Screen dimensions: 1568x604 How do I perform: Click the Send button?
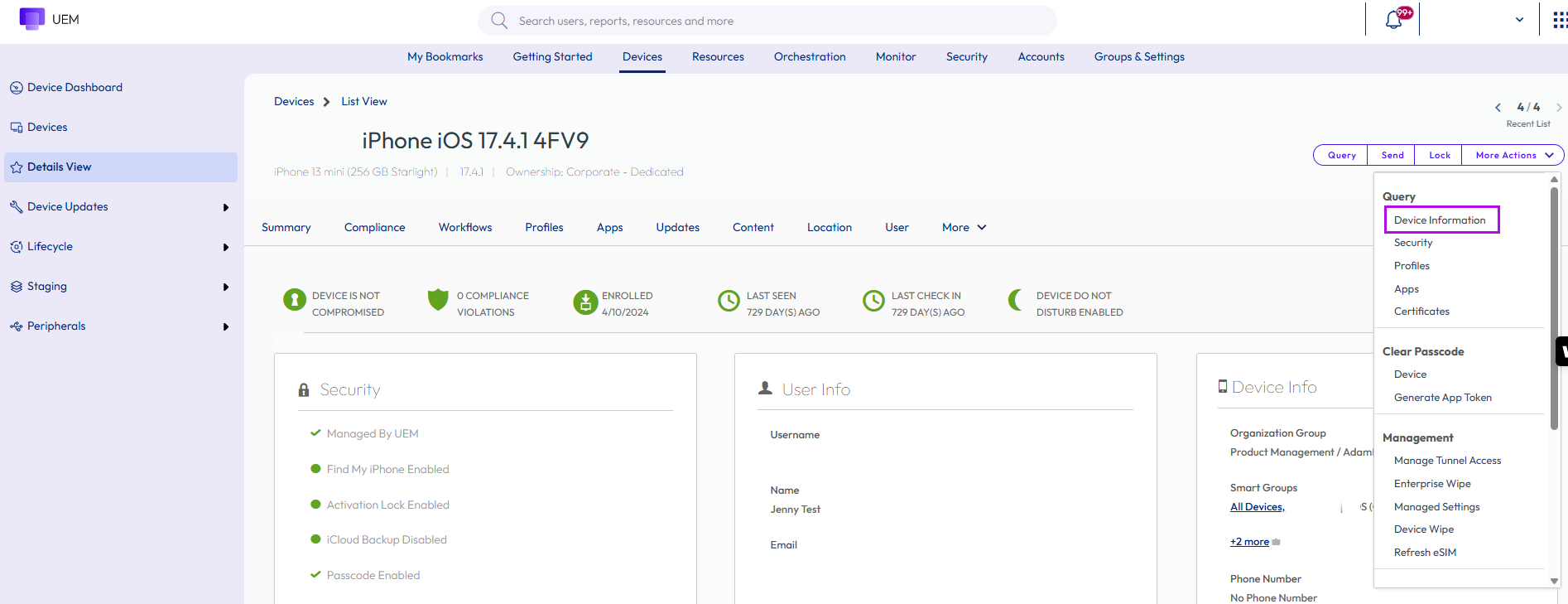(x=1392, y=155)
